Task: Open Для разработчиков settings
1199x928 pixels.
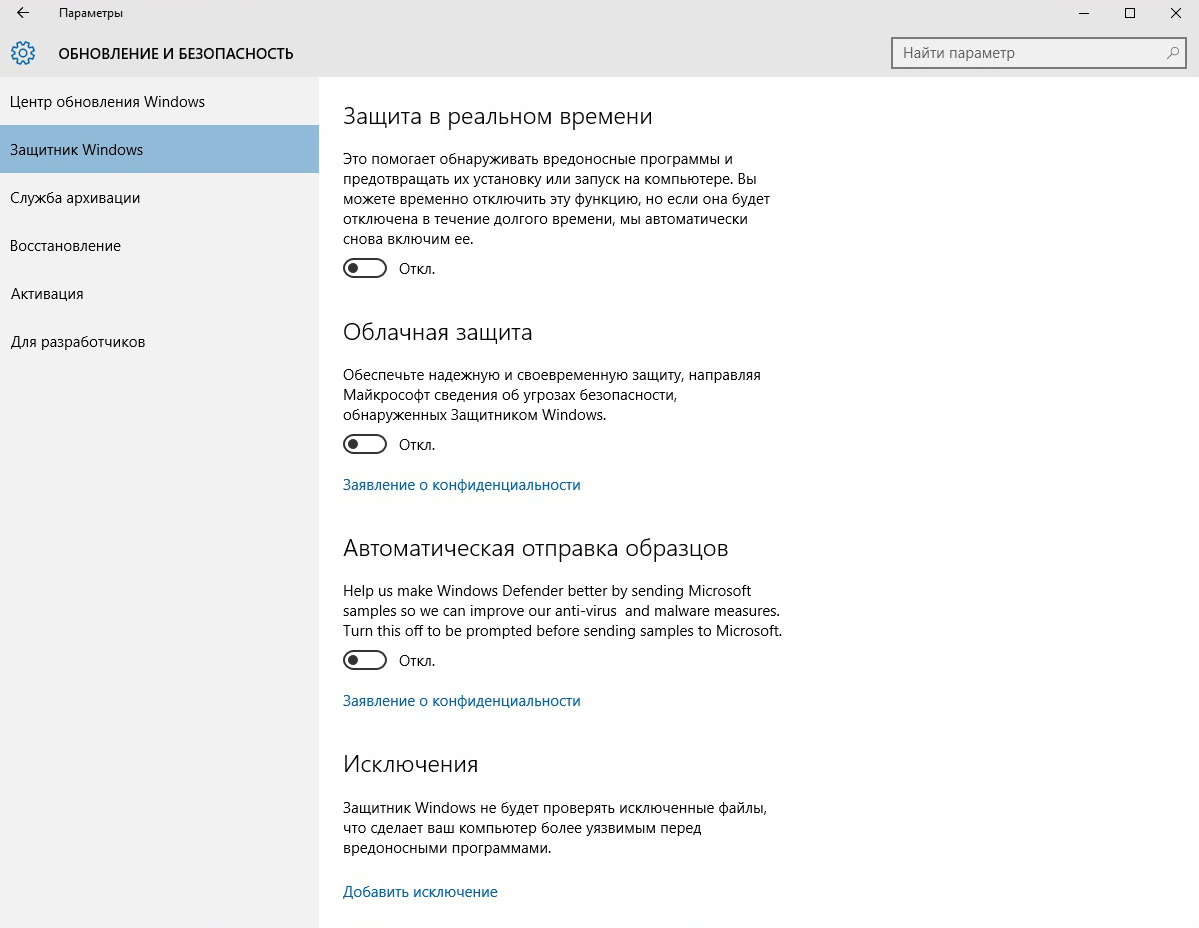Action: point(78,342)
